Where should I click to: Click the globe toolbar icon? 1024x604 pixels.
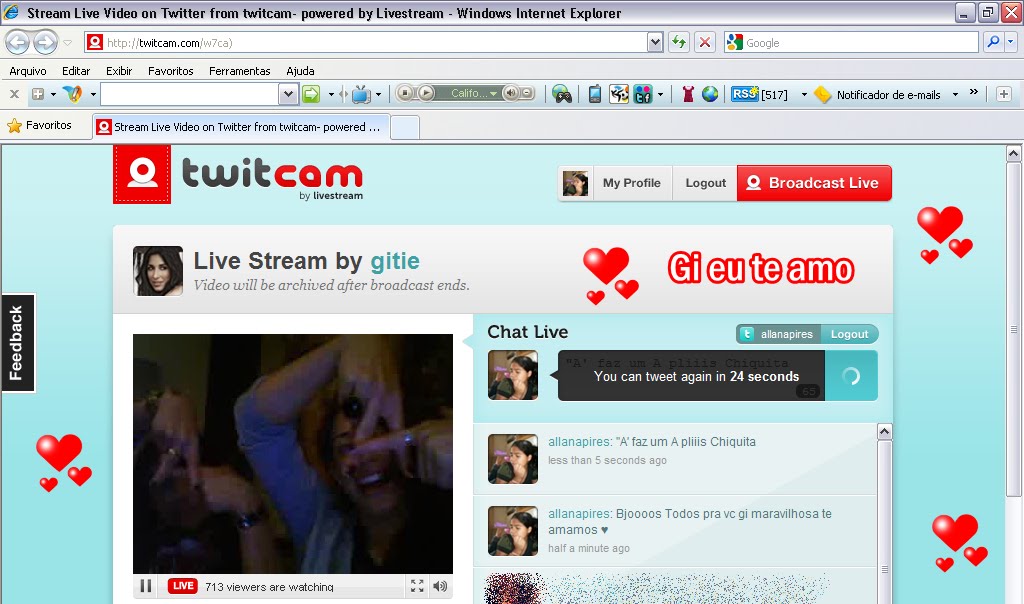710,94
